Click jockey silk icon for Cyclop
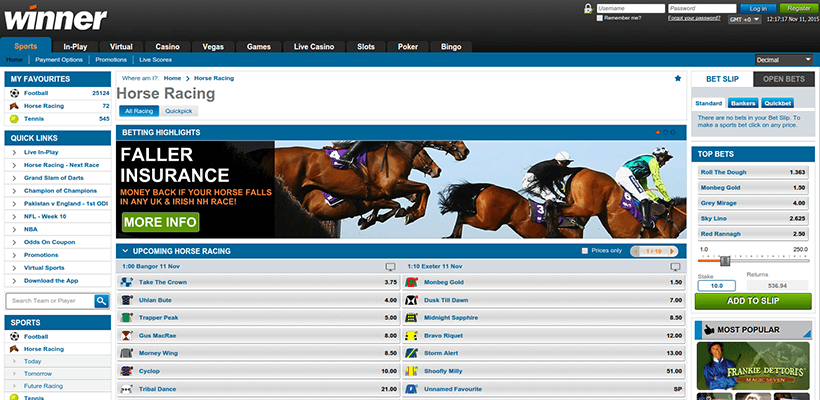The image size is (820, 400). 126,371
